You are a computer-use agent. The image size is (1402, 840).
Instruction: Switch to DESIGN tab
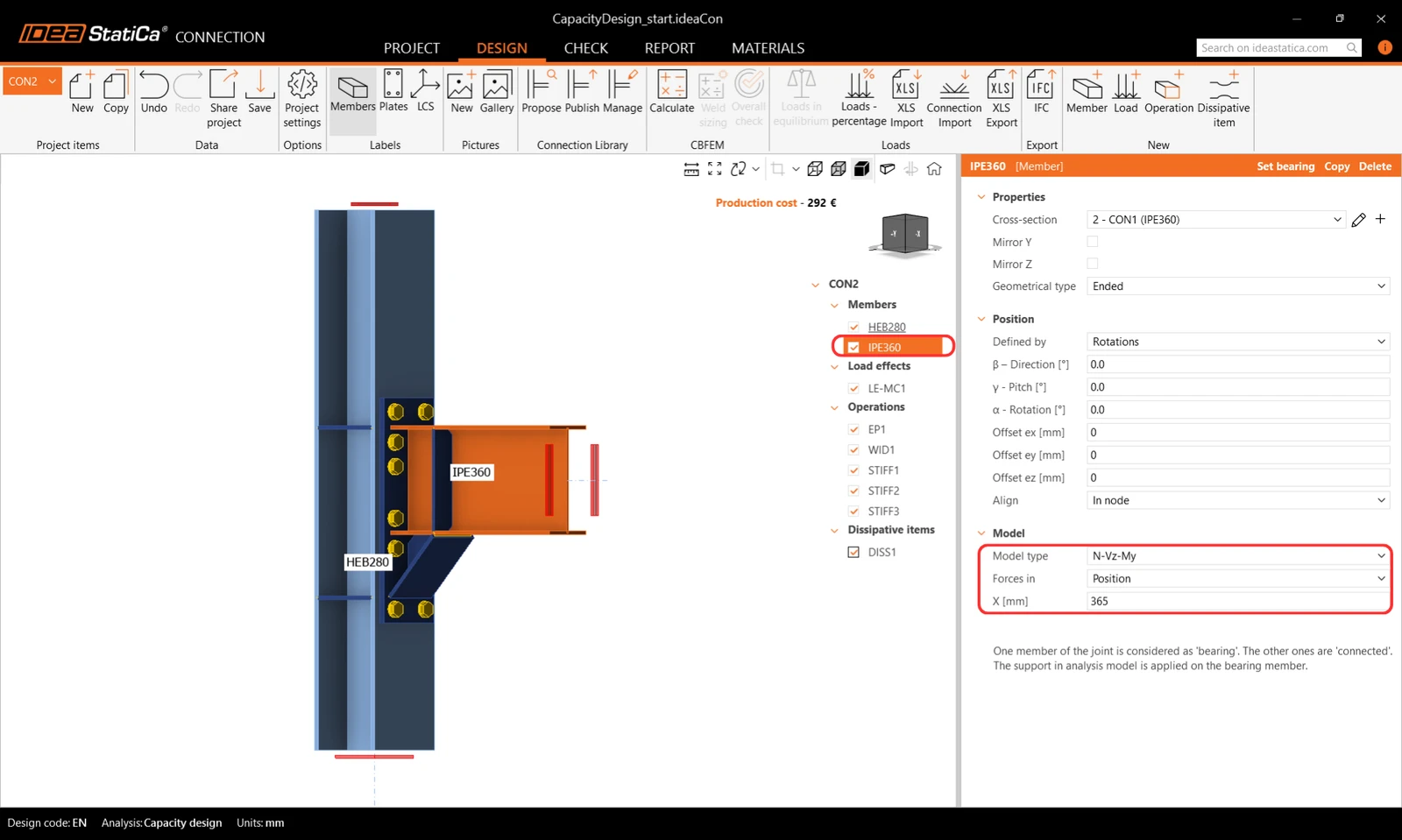502,48
